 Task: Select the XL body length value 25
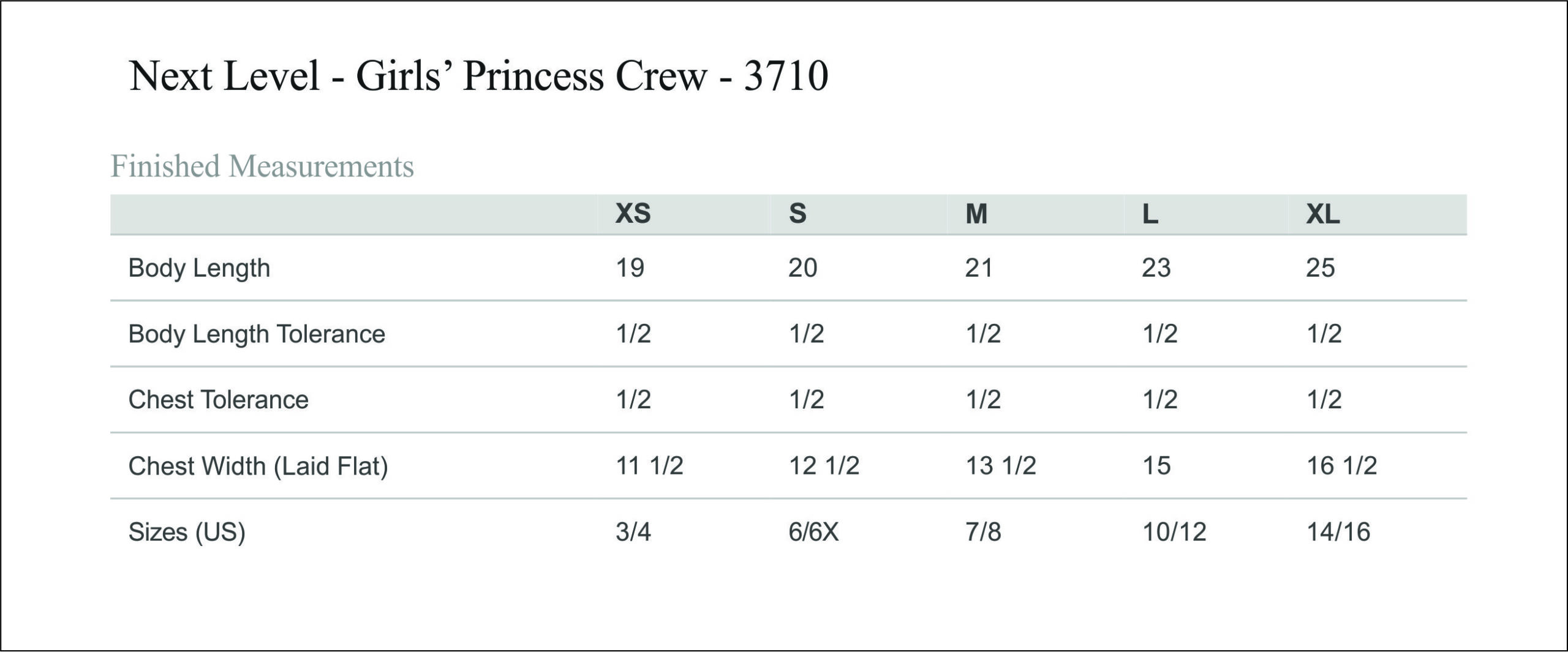tap(1321, 268)
